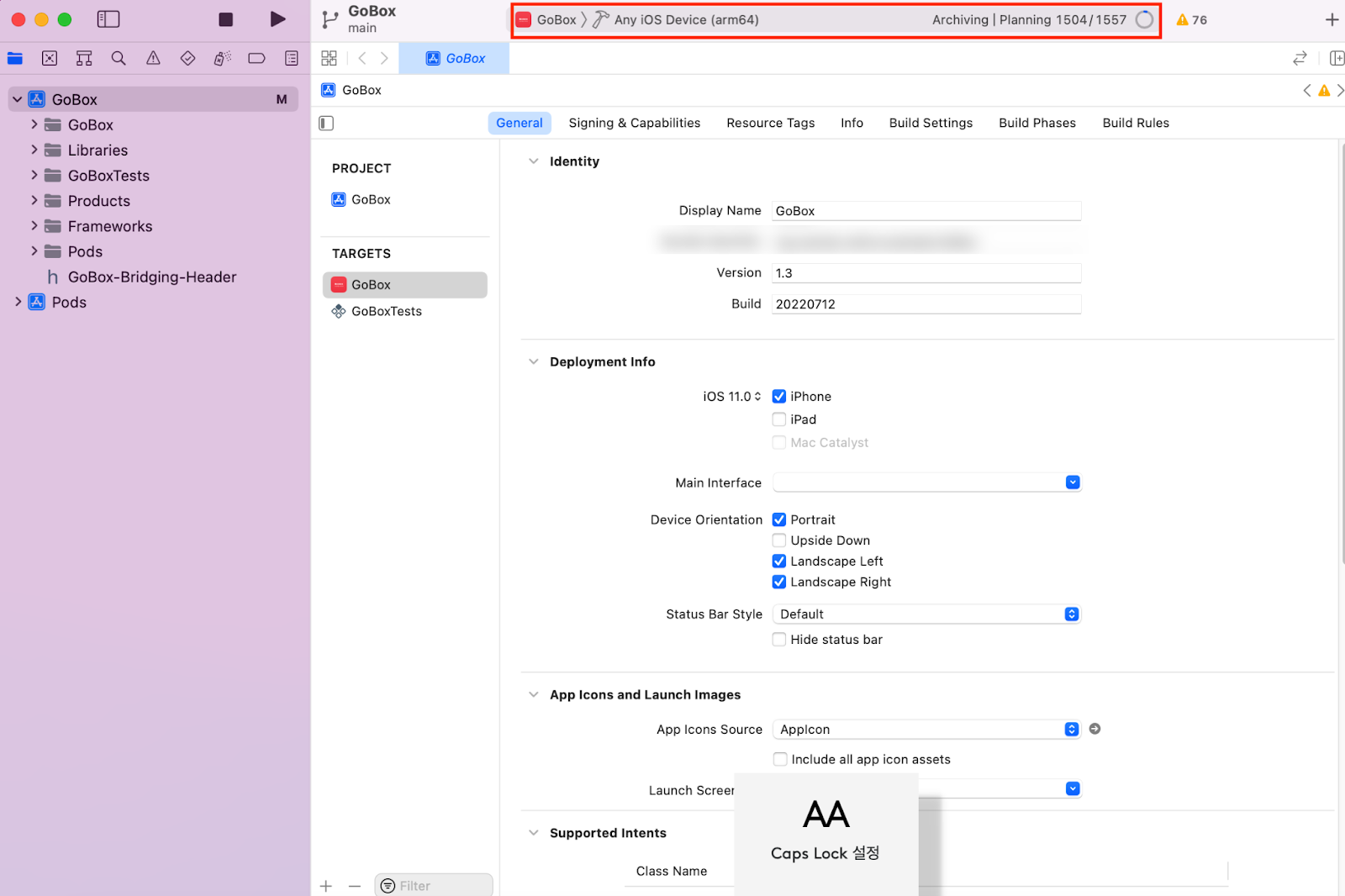Click the Version field
Image resolution: width=1345 pixels, height=896 pixels.
coord(926,273)
